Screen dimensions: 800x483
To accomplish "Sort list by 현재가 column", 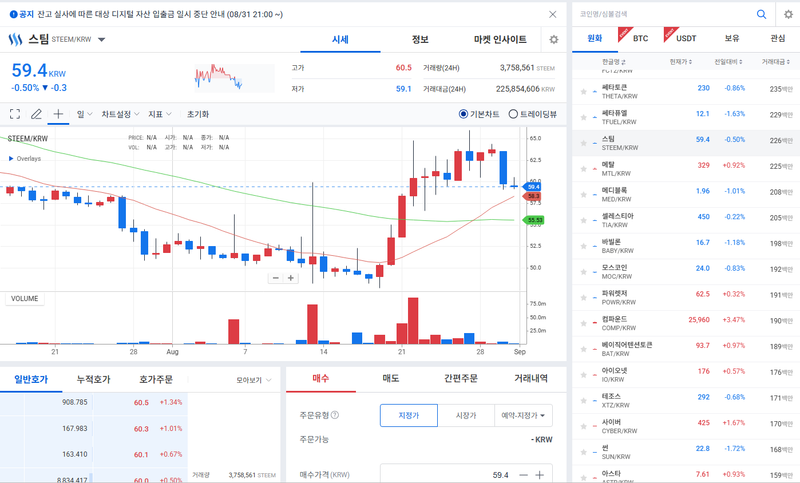I will pos(681,62).
